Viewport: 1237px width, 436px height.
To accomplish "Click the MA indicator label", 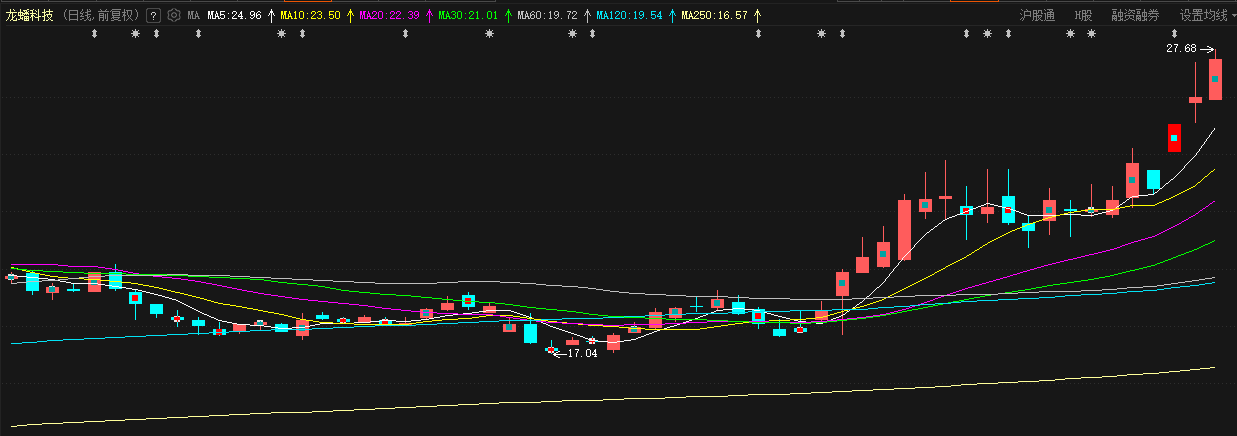I will (x=193, y=15).
